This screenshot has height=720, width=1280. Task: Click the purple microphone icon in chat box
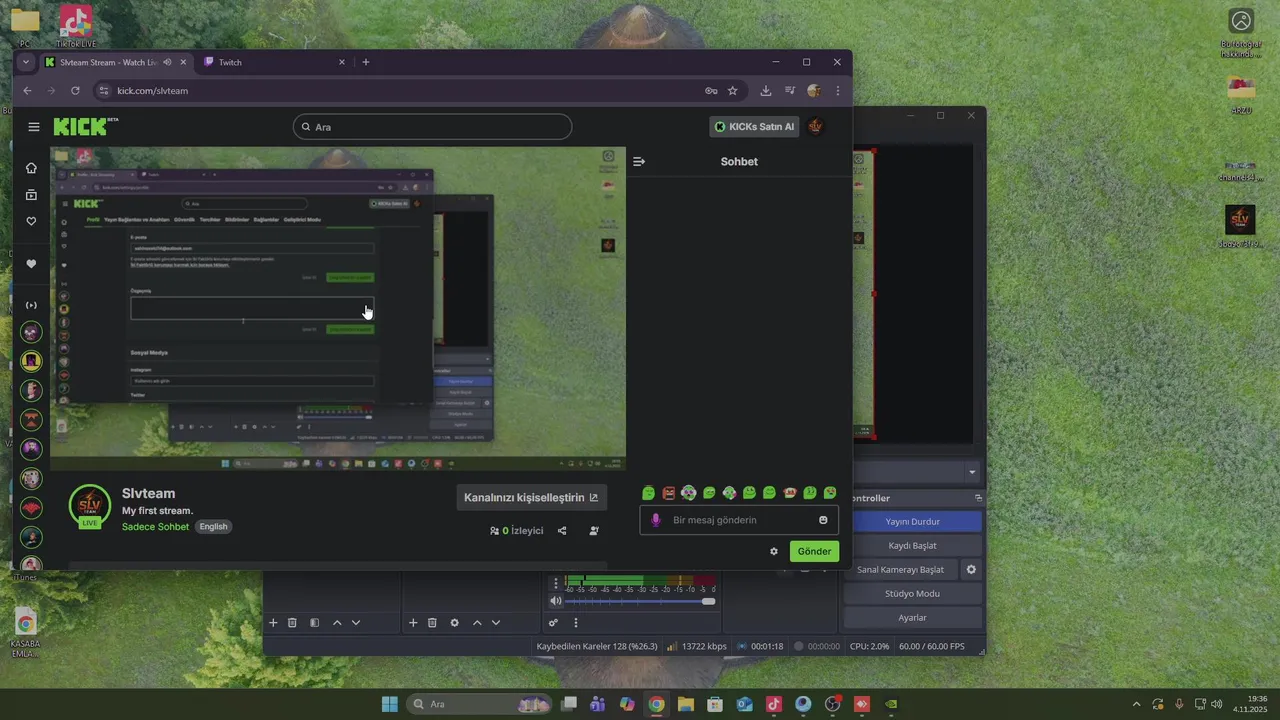tap(656, 520)
